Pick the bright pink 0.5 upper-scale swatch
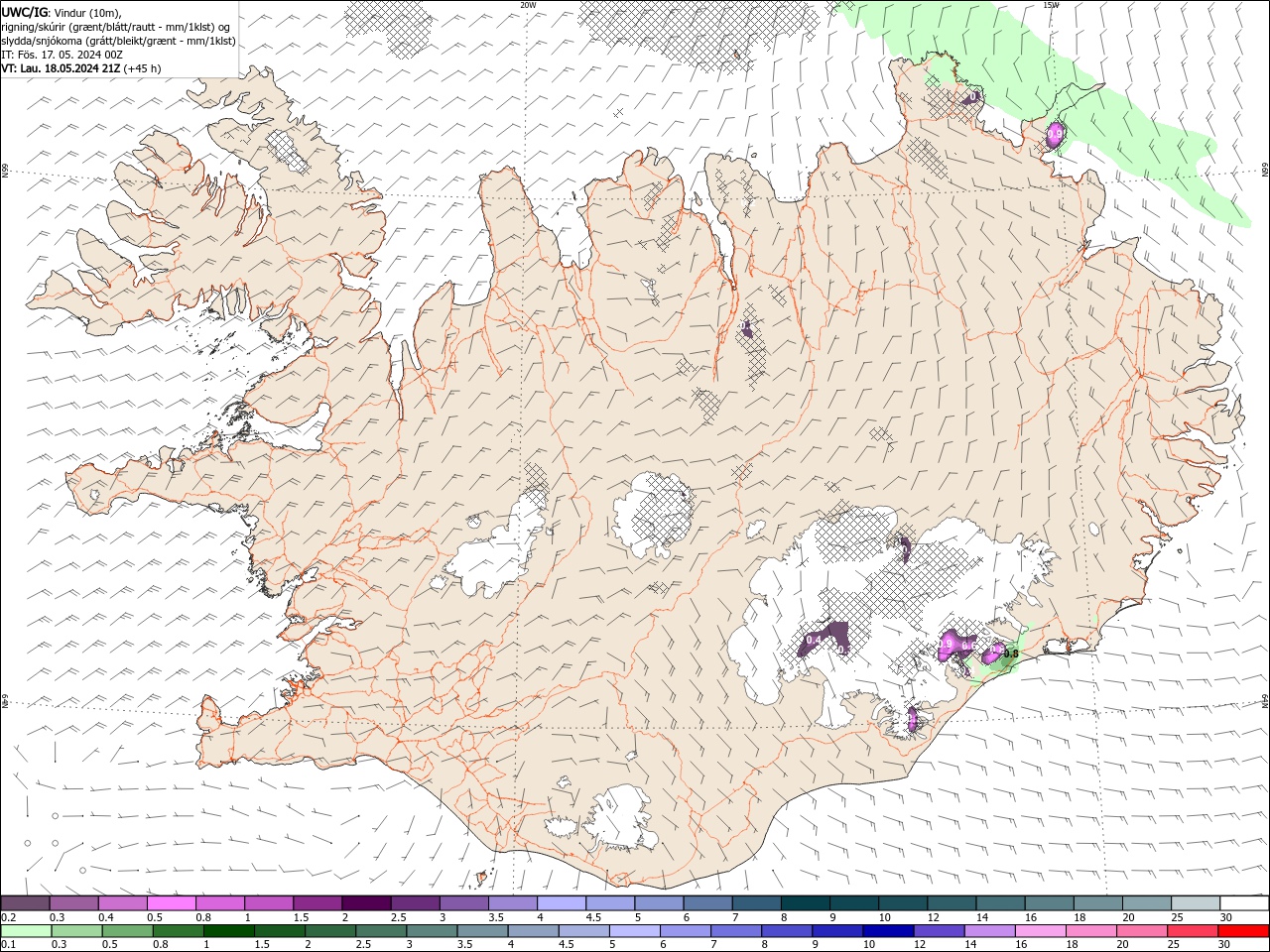1270x952 pixels. [x=172, y=902]
